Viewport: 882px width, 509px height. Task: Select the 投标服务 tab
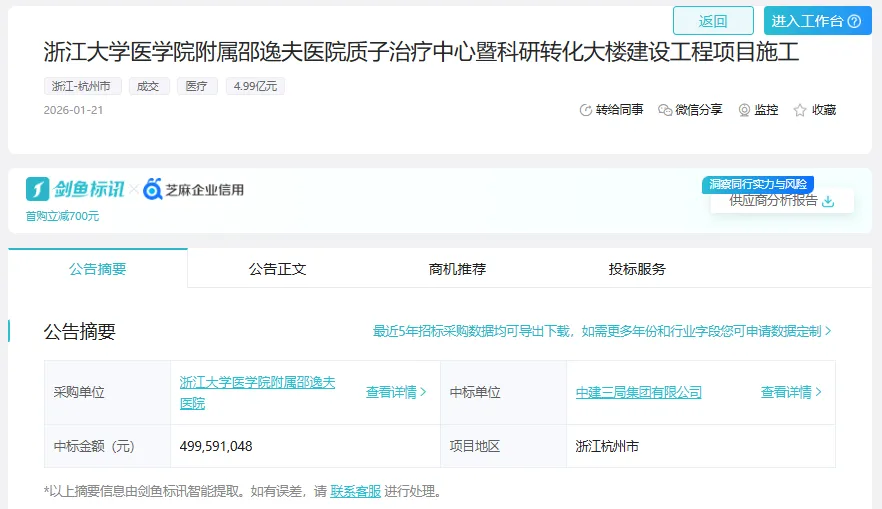click(x=637, y=269)
